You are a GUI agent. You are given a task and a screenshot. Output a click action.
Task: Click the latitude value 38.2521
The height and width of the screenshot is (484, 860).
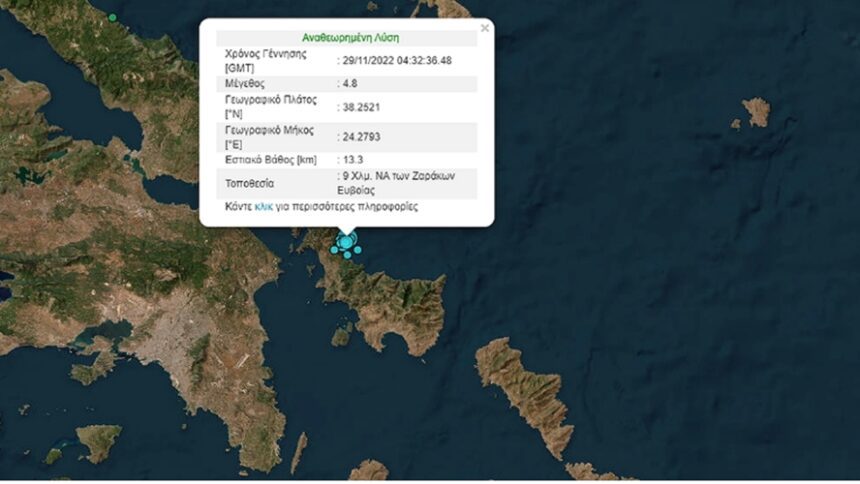(x=361, y=107)
